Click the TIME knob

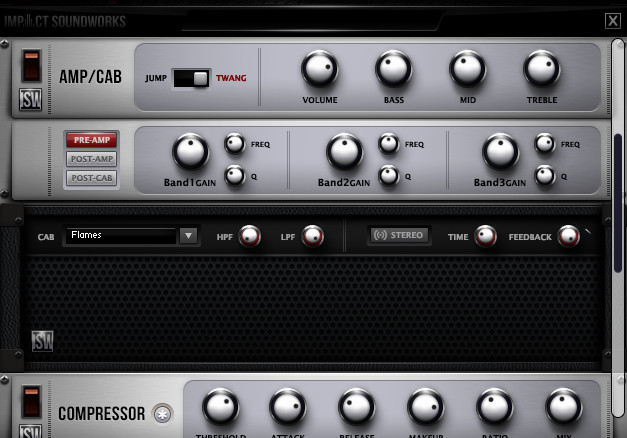click(486, 236)
